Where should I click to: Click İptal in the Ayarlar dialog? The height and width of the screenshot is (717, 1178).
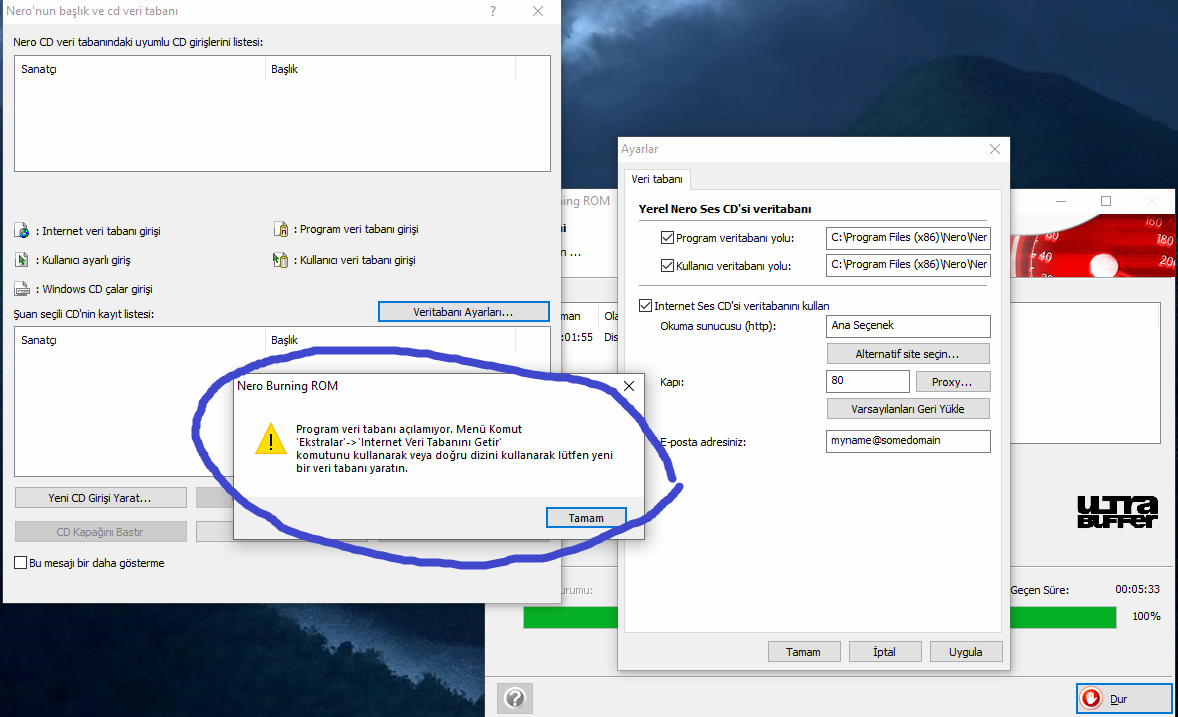(x=885, y=652)
